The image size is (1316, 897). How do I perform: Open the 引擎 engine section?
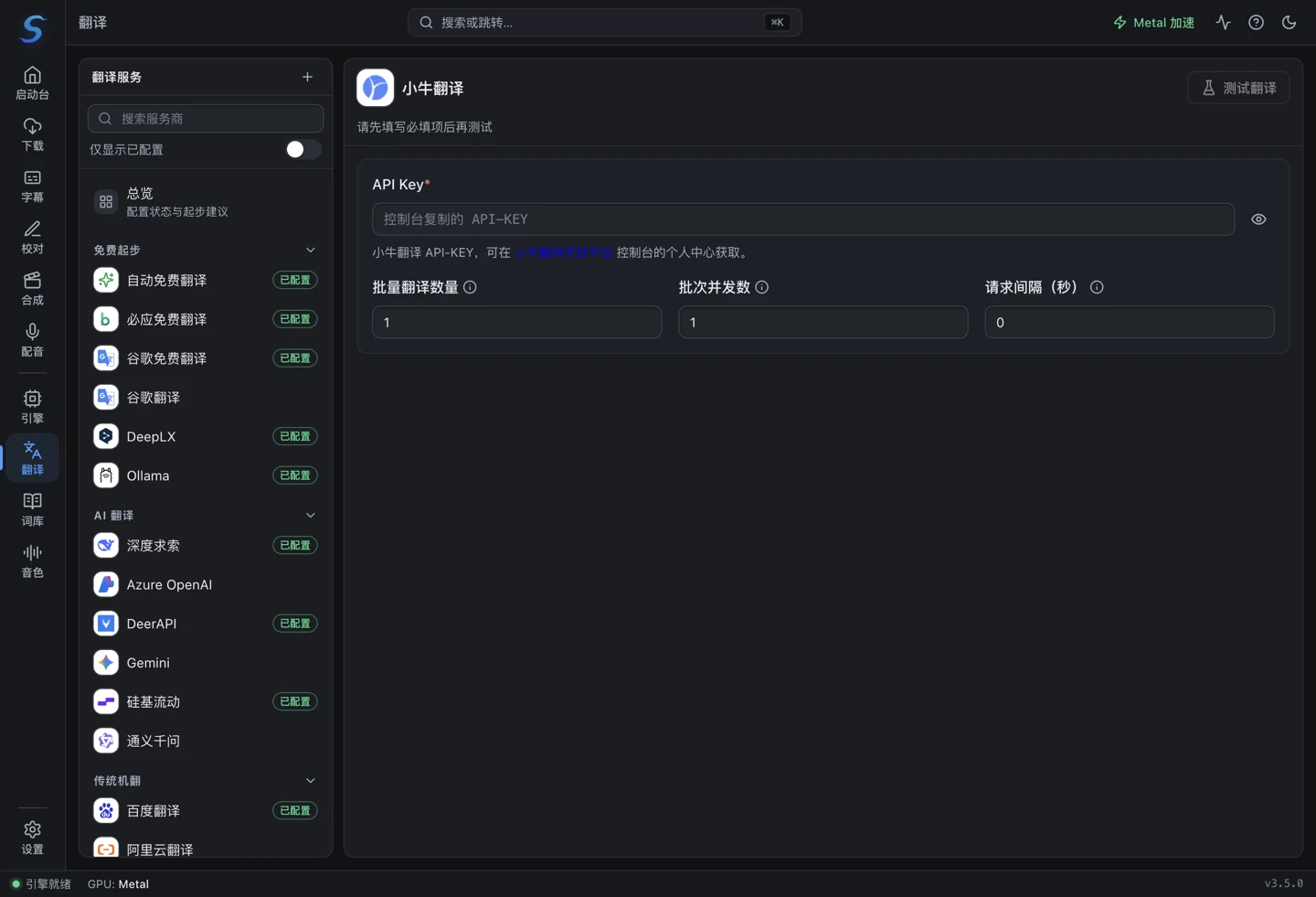[32, 406]
